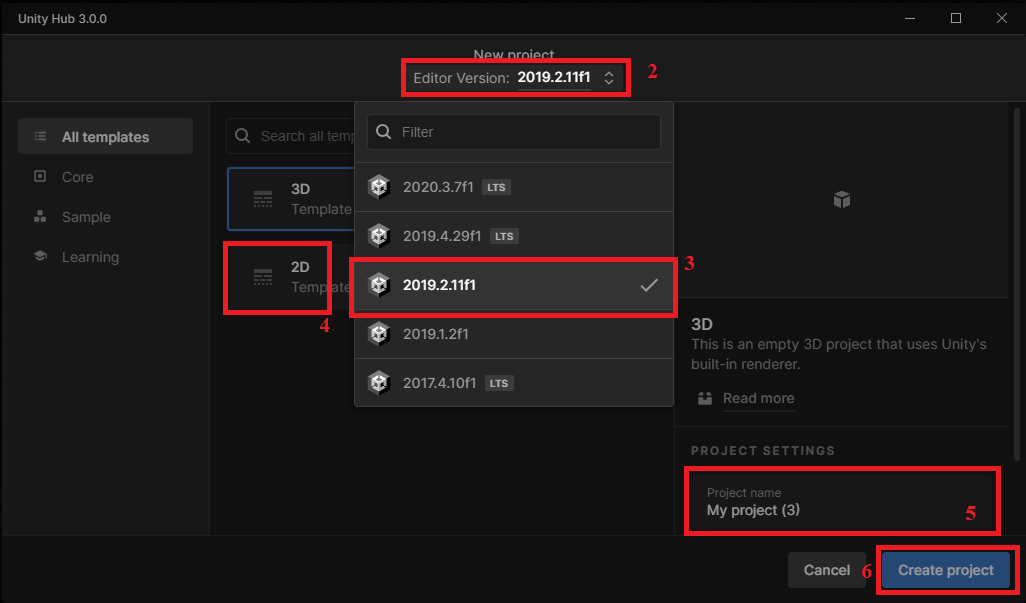Click the Learning graduation cap icon
Image resolution: width=1026 pixels, height=603 pixels.
pyautogui.click(x=40, y=256)
